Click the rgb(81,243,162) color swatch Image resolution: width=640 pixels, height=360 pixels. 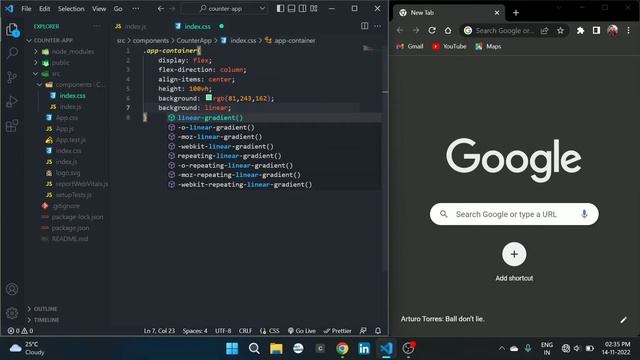coord(209,98)
